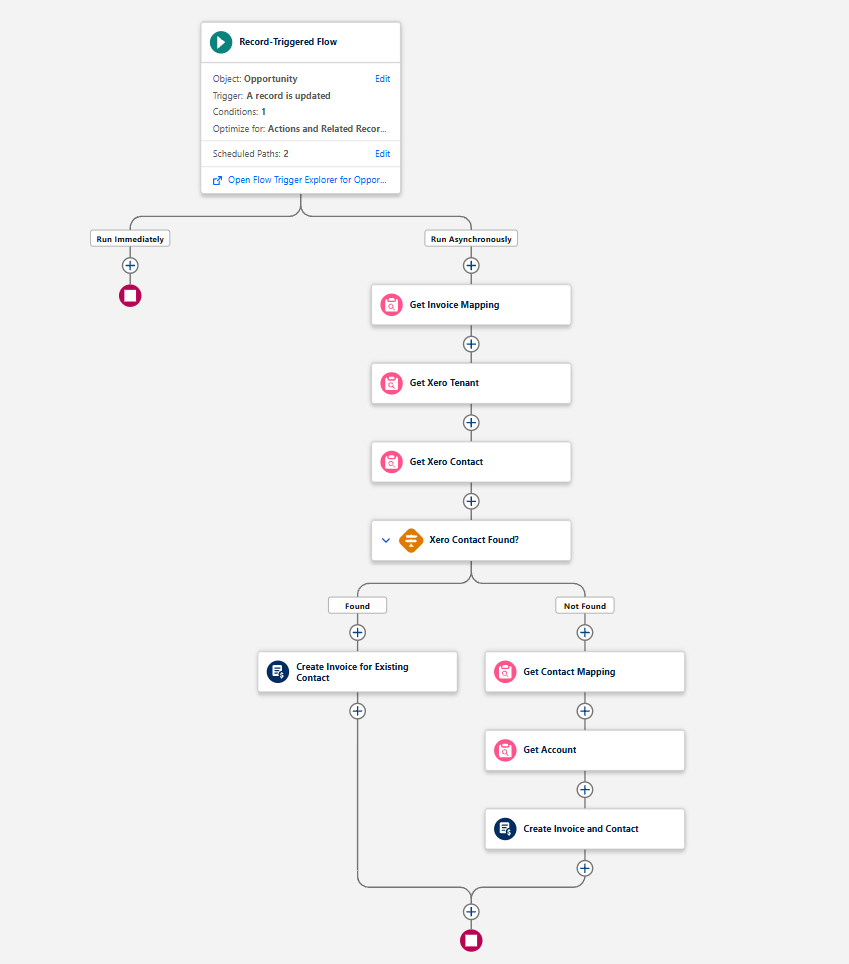This screenshot has width=849, height=964.
Task: Click the Get Account records icon
Action: click(x=505, y=750)
